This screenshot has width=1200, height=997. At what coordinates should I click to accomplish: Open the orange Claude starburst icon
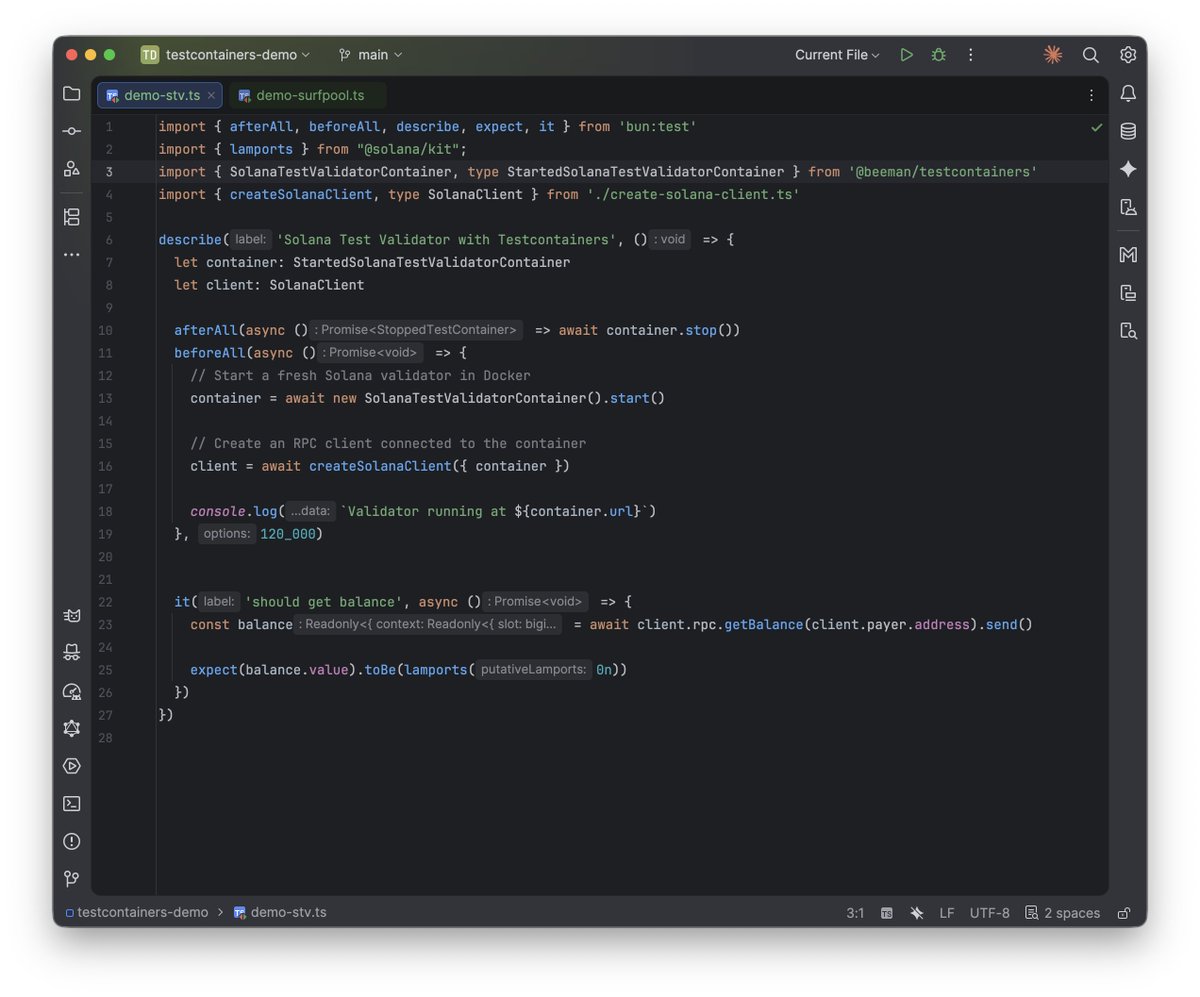tap(1052, 55)
